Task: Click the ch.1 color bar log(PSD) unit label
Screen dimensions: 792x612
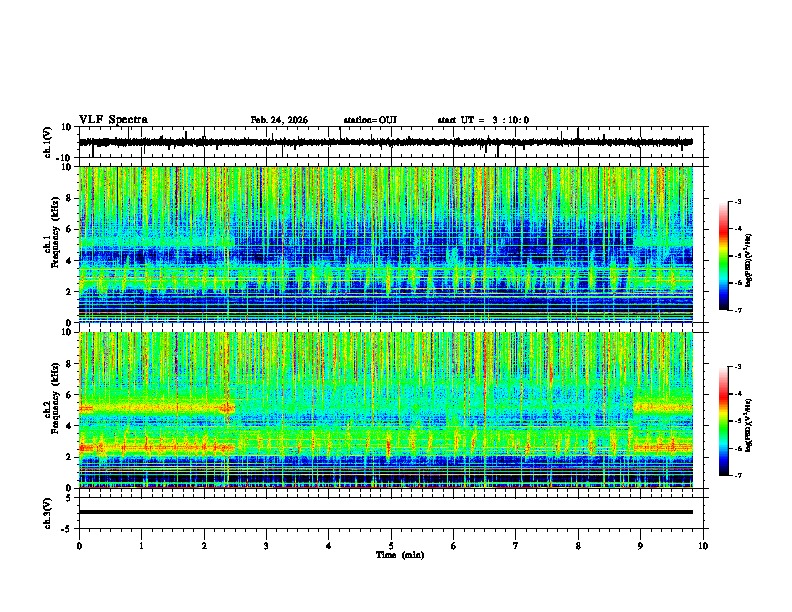Action: pos(749,261)
